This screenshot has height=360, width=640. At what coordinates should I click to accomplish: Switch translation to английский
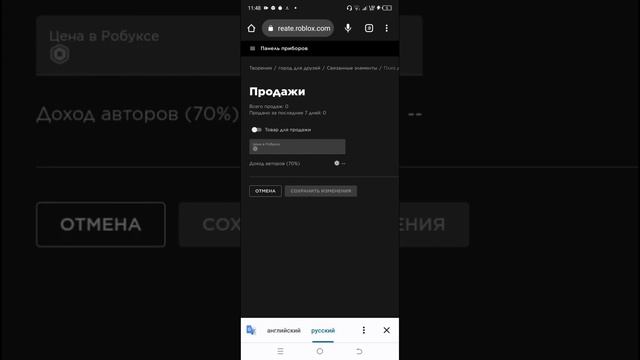[x=284, y=331]
